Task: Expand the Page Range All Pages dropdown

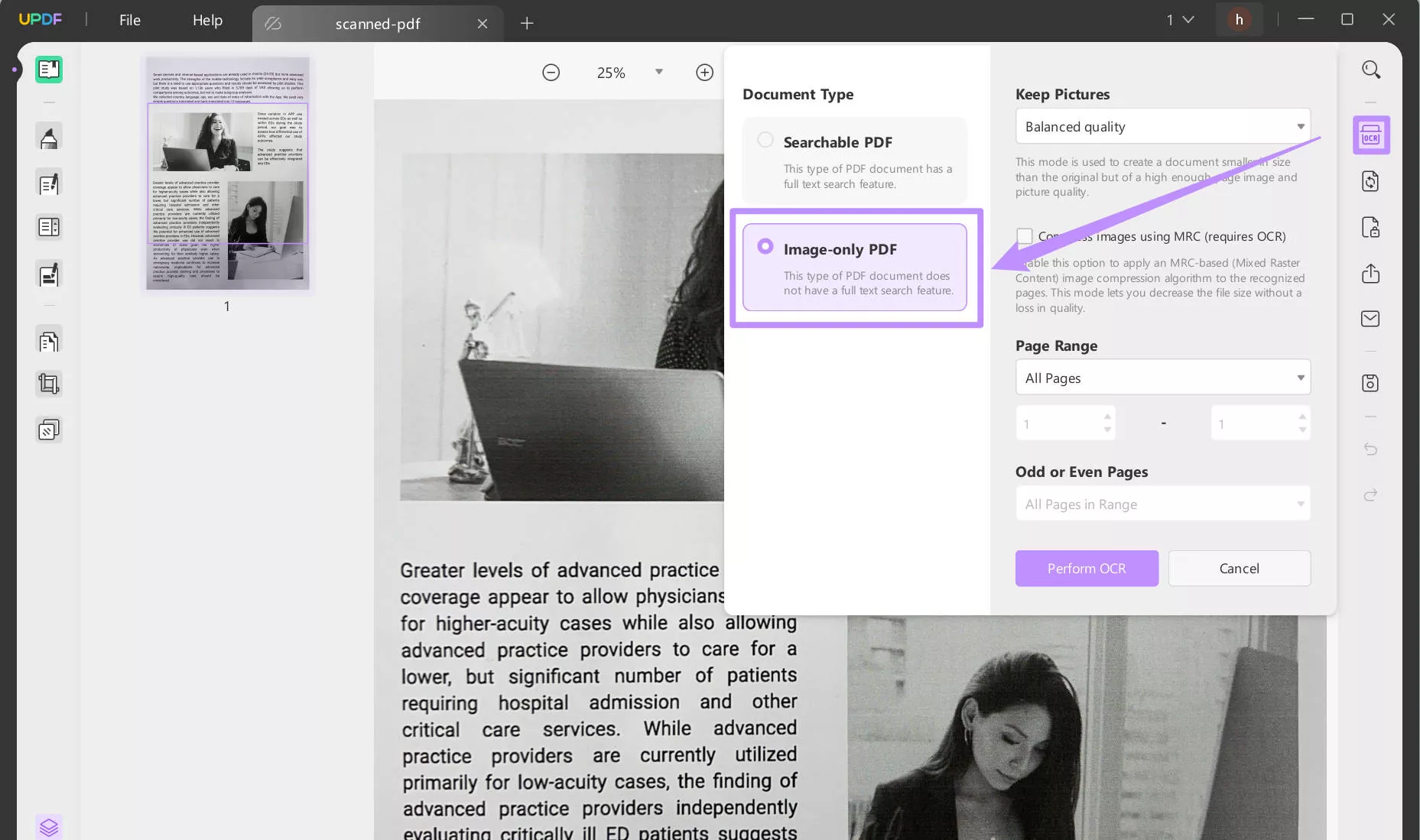Action: pos(1162,378)
